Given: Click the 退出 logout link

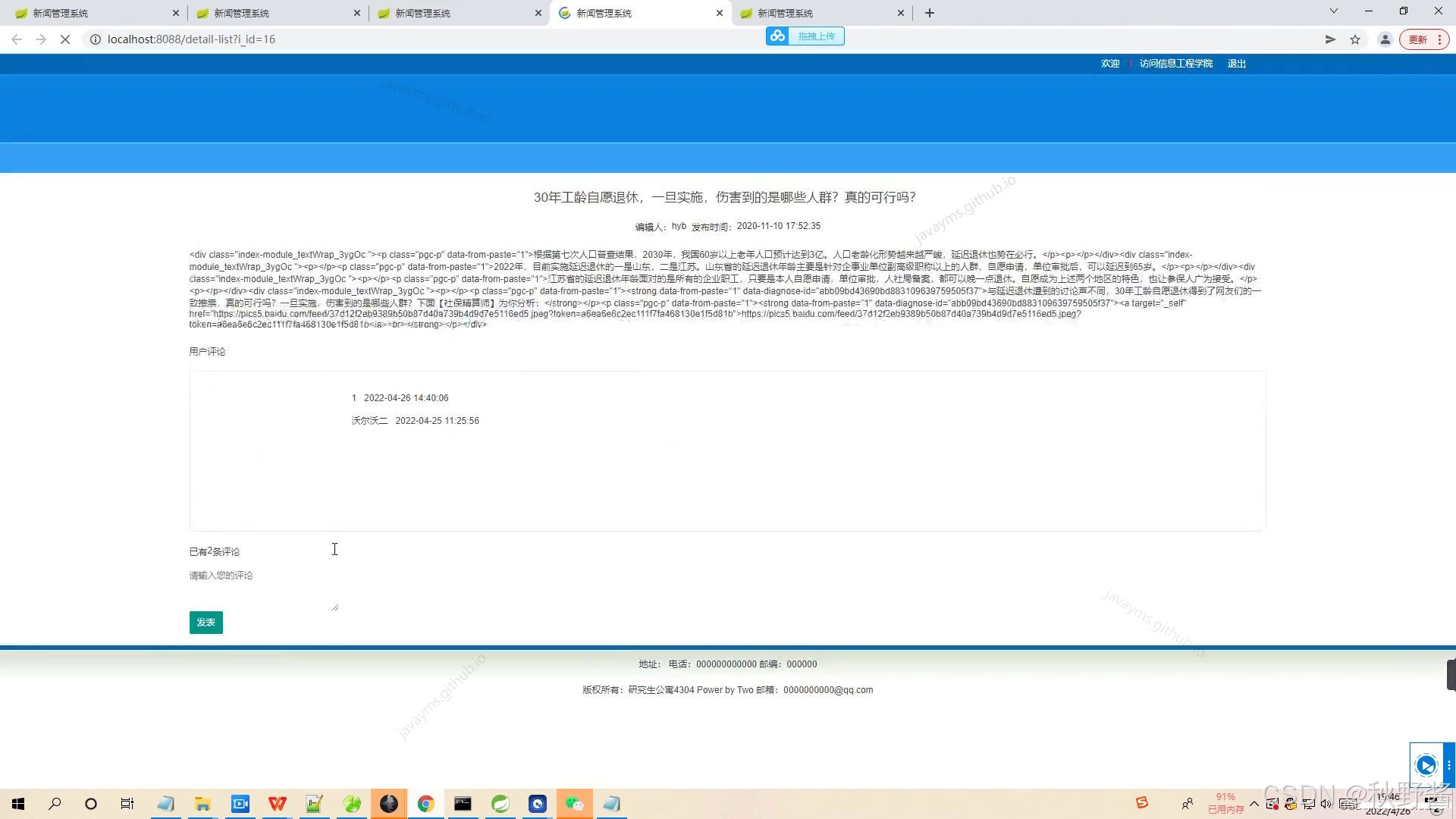Looking at the screenshot, I should pyautogui.click(x=1236, y=64).
